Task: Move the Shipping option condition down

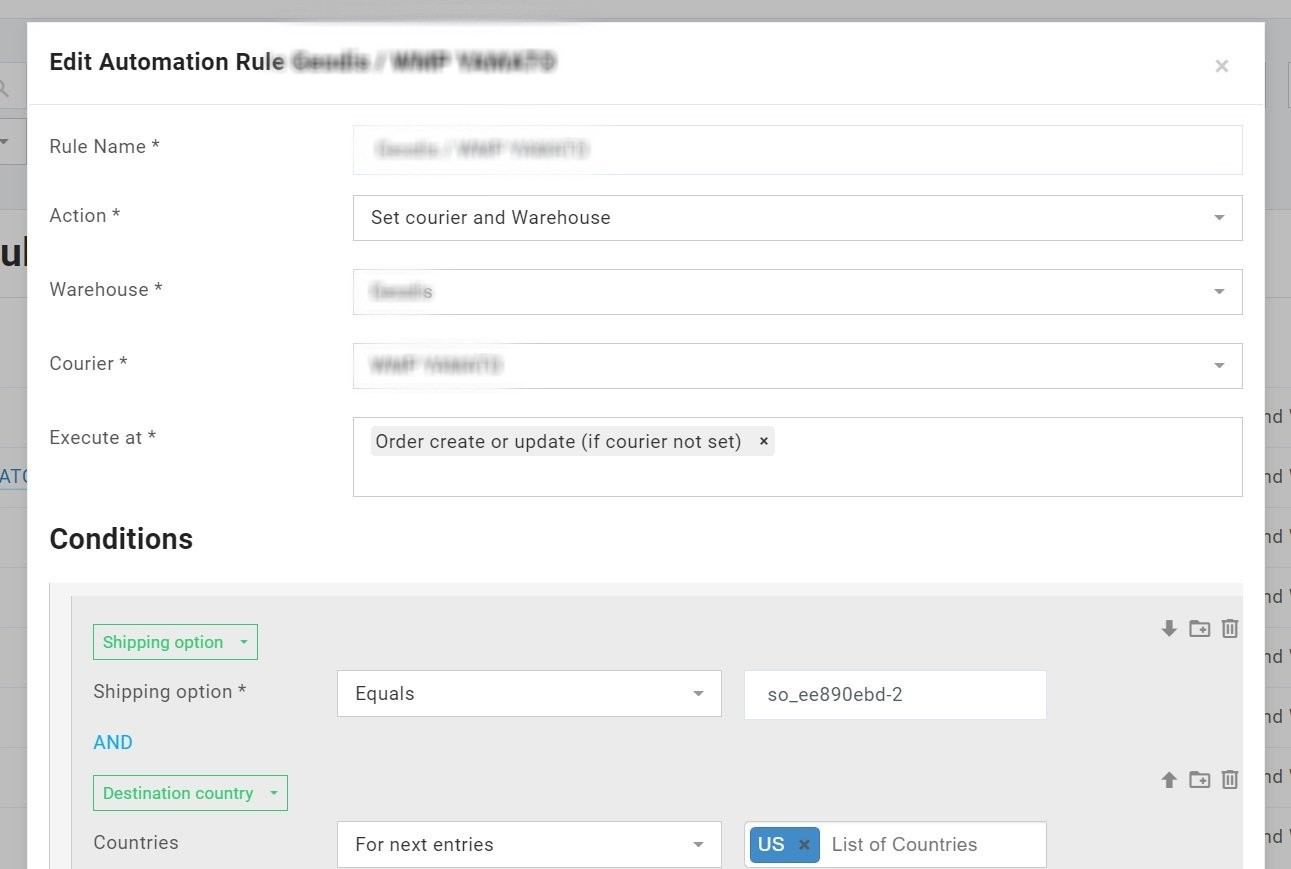Action: [1168, 629]
